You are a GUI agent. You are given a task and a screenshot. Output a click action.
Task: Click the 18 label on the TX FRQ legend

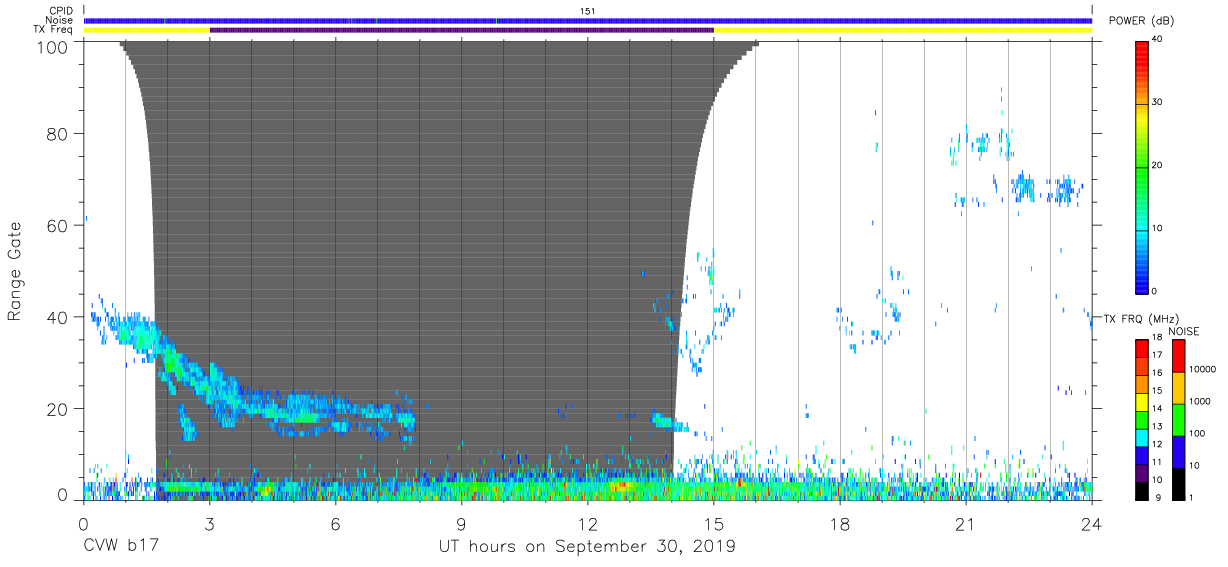point(1157,337)
